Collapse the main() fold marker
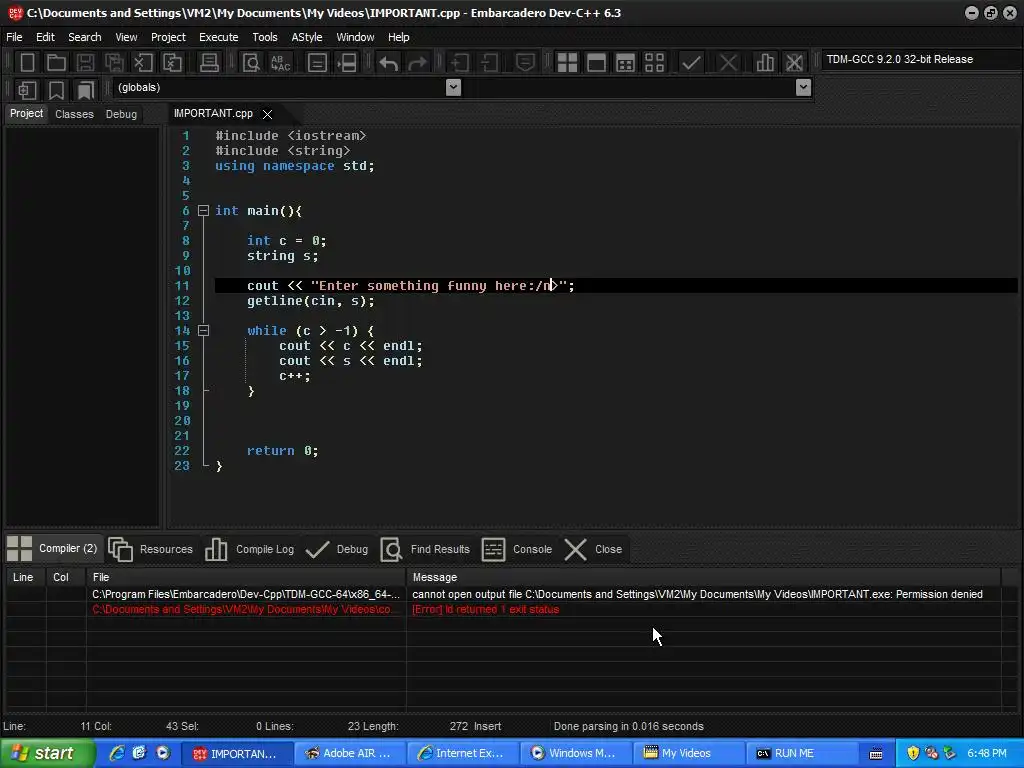Viewport: 1024px width, 768px height. pos(203,211)
